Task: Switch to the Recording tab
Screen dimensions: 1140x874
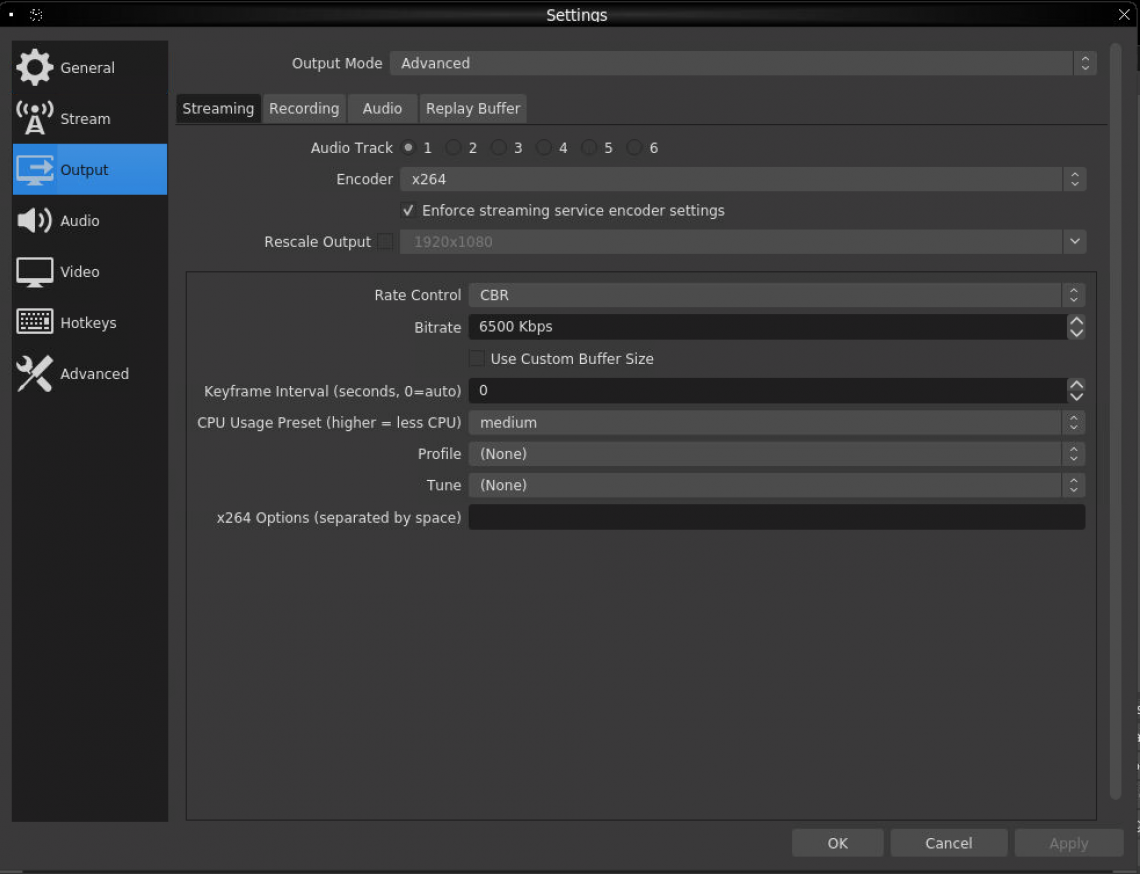Action: [x=304, y=108]
